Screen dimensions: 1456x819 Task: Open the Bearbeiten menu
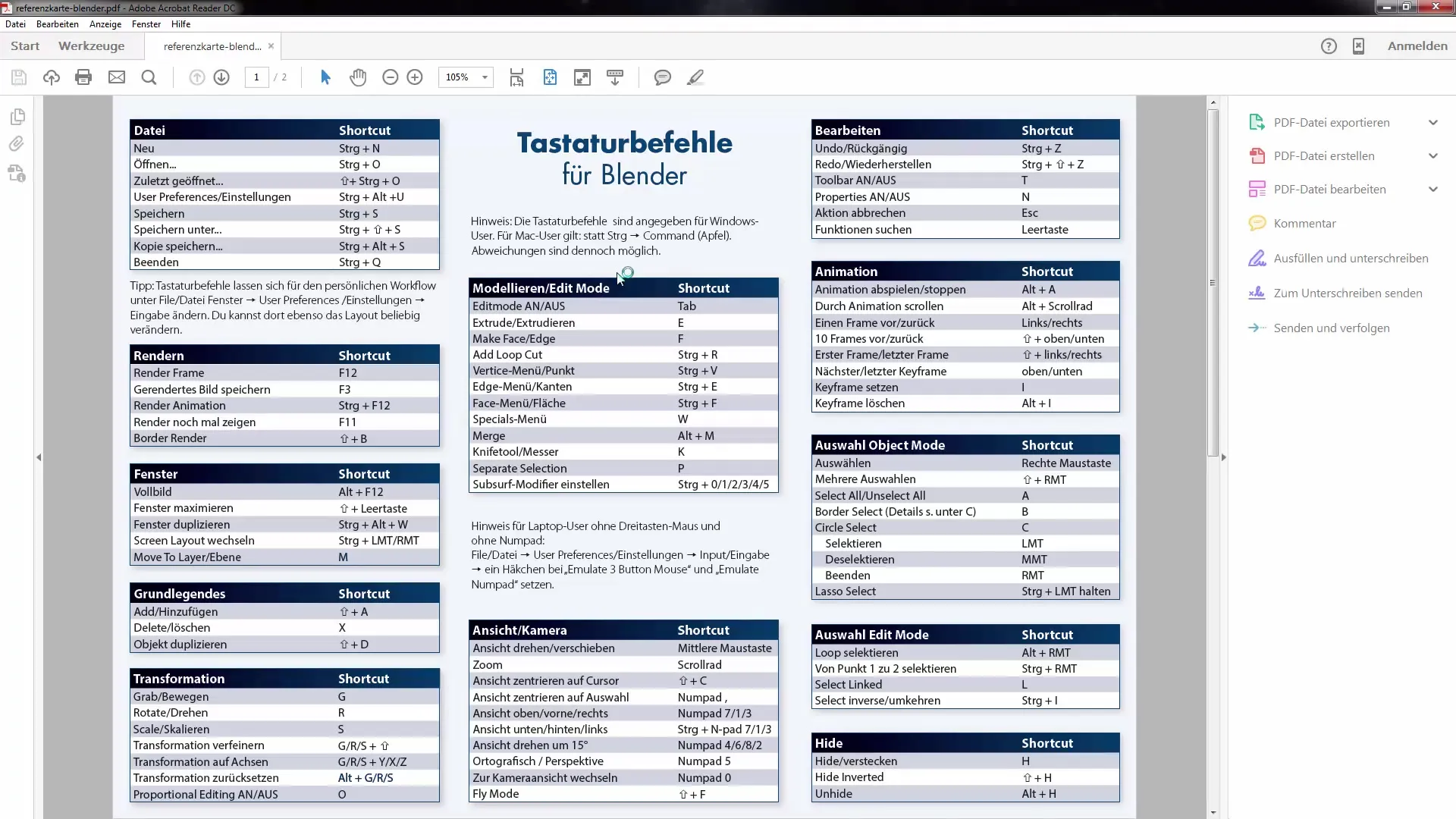tap(58, 24)
